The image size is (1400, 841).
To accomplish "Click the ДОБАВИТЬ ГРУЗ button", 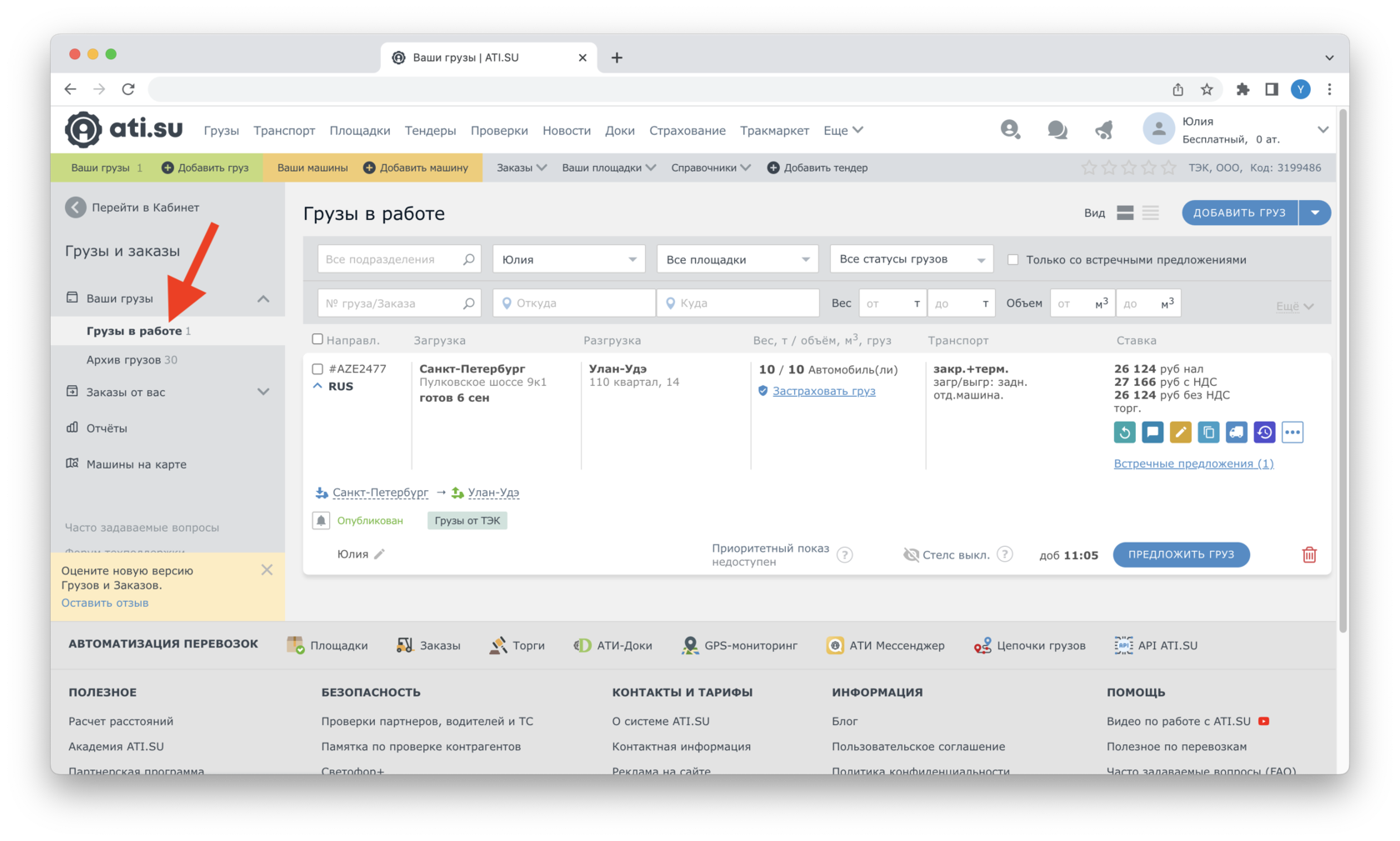I will click(x=1239, y=213).
